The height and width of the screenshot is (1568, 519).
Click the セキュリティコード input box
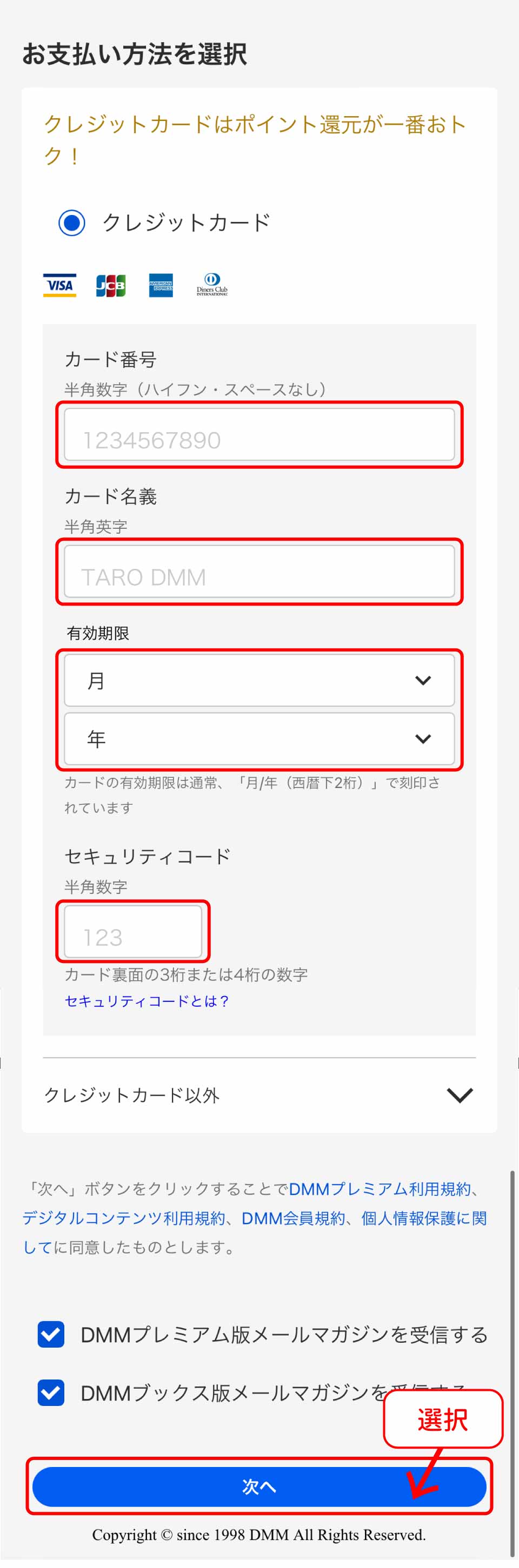pyautogui.click(x=133, y=931)
